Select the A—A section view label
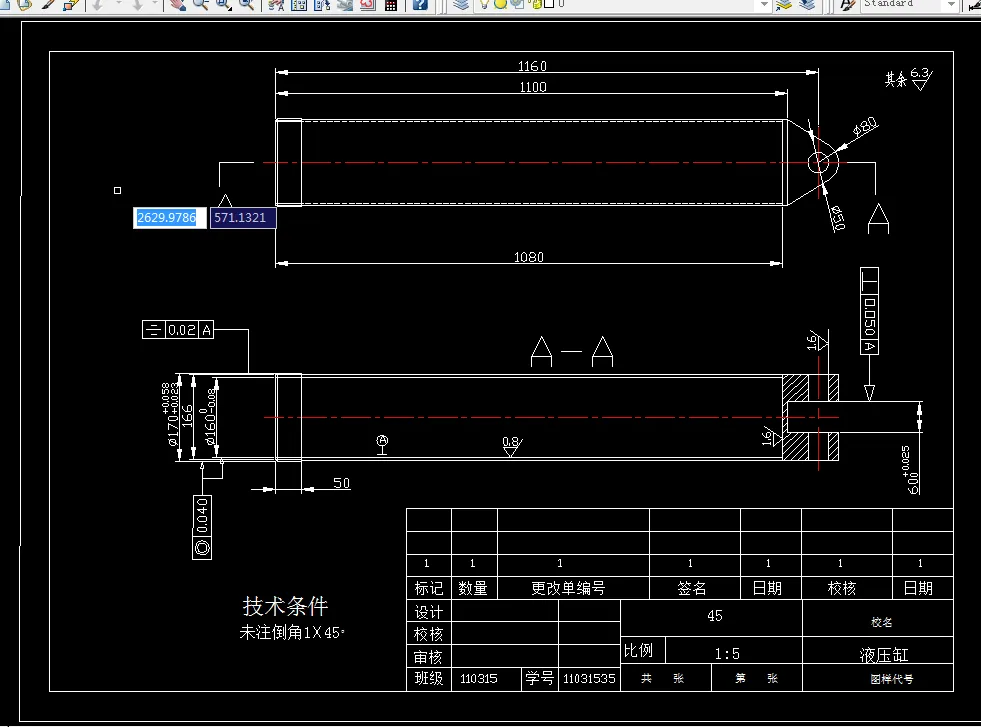981x727 pixels. coord(572,351)
